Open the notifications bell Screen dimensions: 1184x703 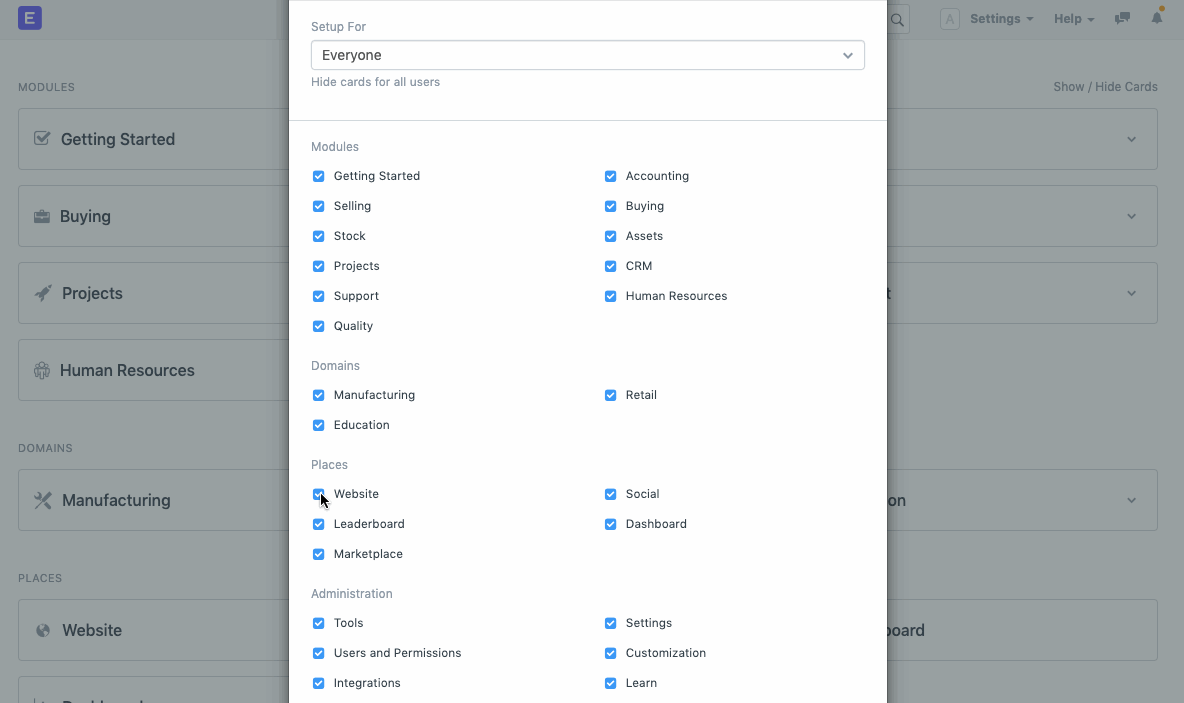pyautogui.click(x=1157, y=18)
